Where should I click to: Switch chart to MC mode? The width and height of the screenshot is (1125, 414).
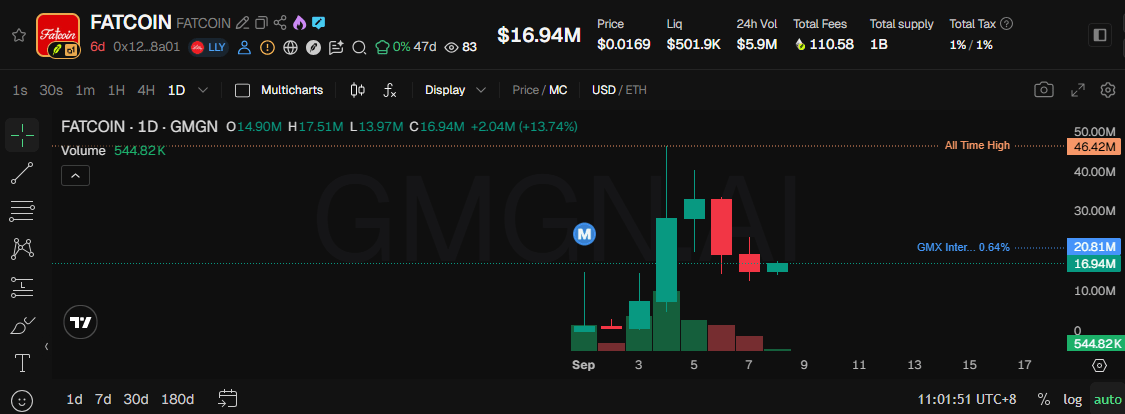pos(558,90)
